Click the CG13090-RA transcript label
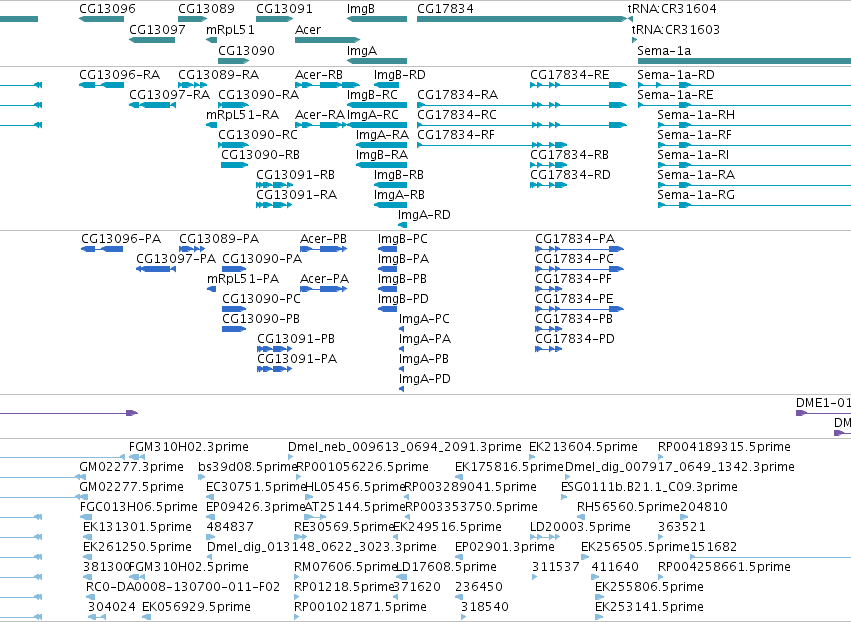851x622 pixels. (x=258, y=94)
